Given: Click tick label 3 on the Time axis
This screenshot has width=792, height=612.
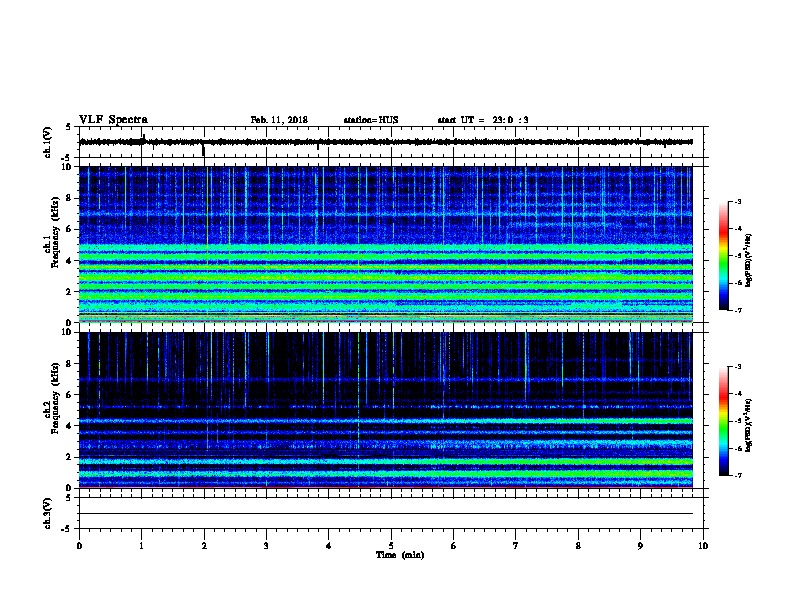Looking at the screenshot, I should (x=266, y=545).
